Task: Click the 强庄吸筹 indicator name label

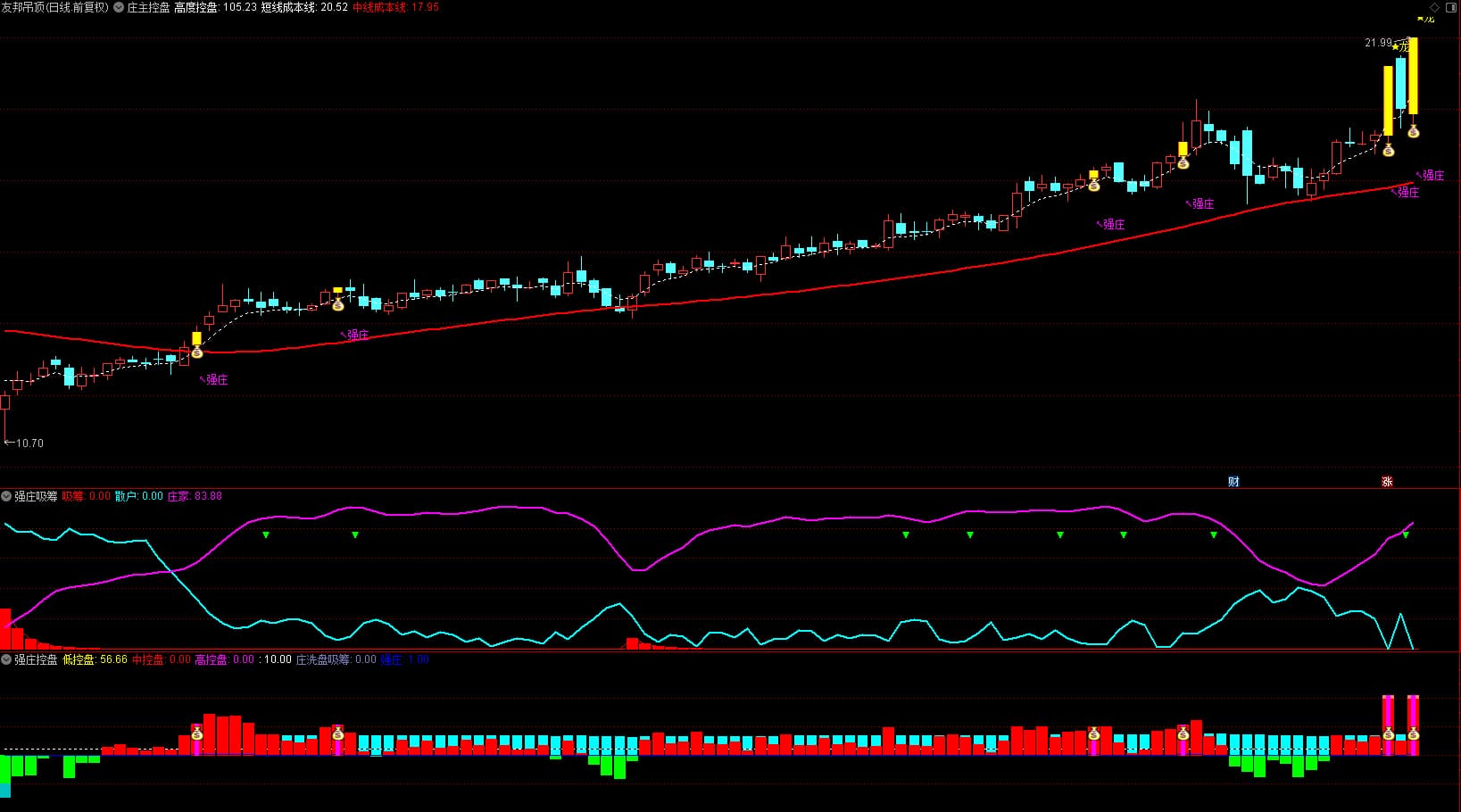Action: point(36,496)
